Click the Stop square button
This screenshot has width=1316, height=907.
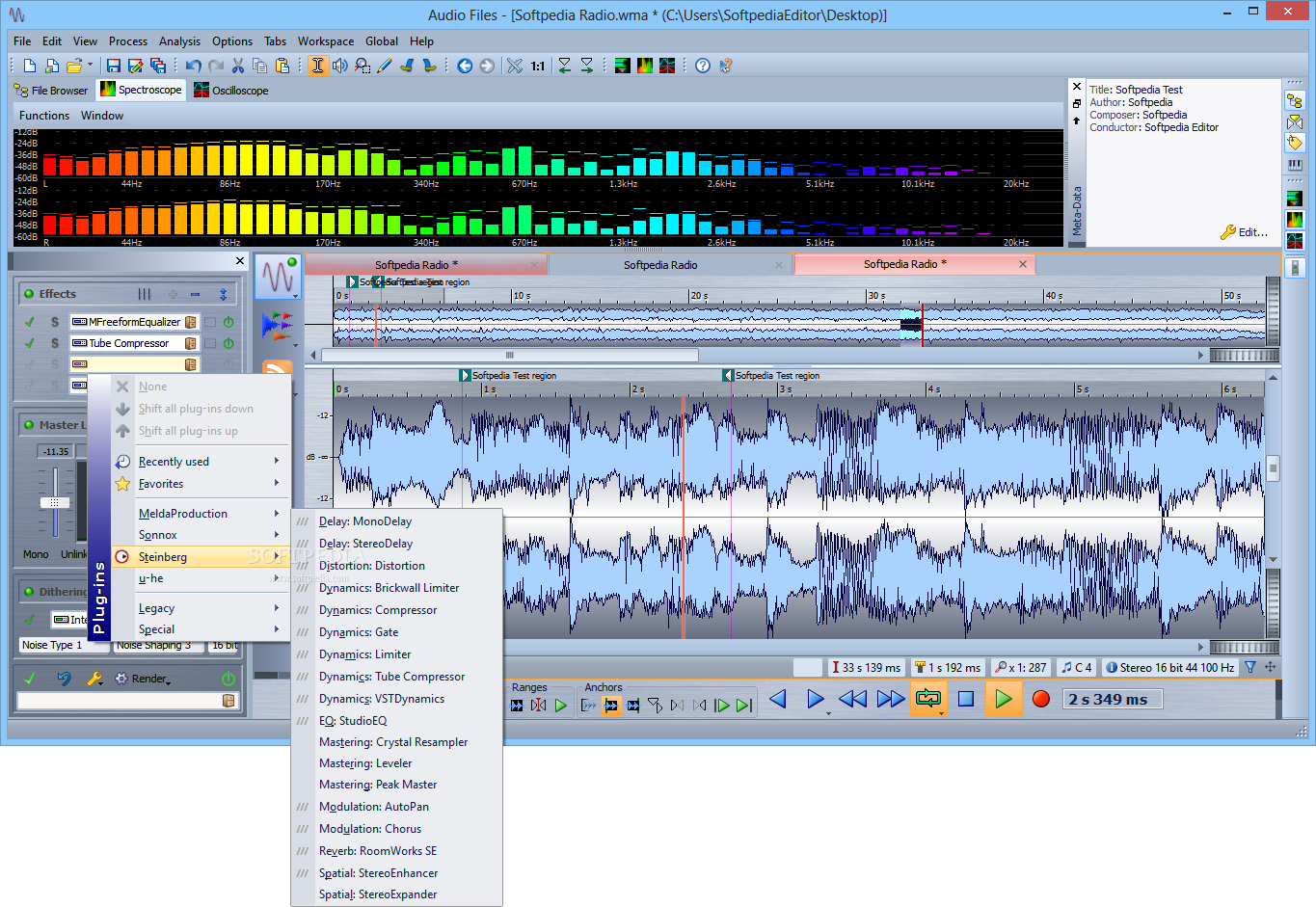click(x=966, y=699)
